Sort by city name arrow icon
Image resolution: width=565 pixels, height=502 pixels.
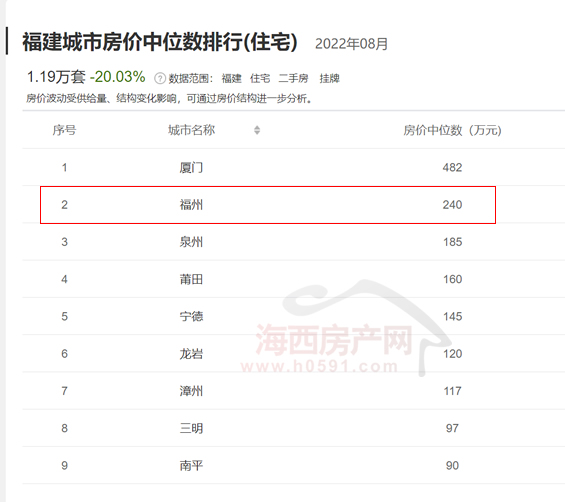[x=257, y=130]
